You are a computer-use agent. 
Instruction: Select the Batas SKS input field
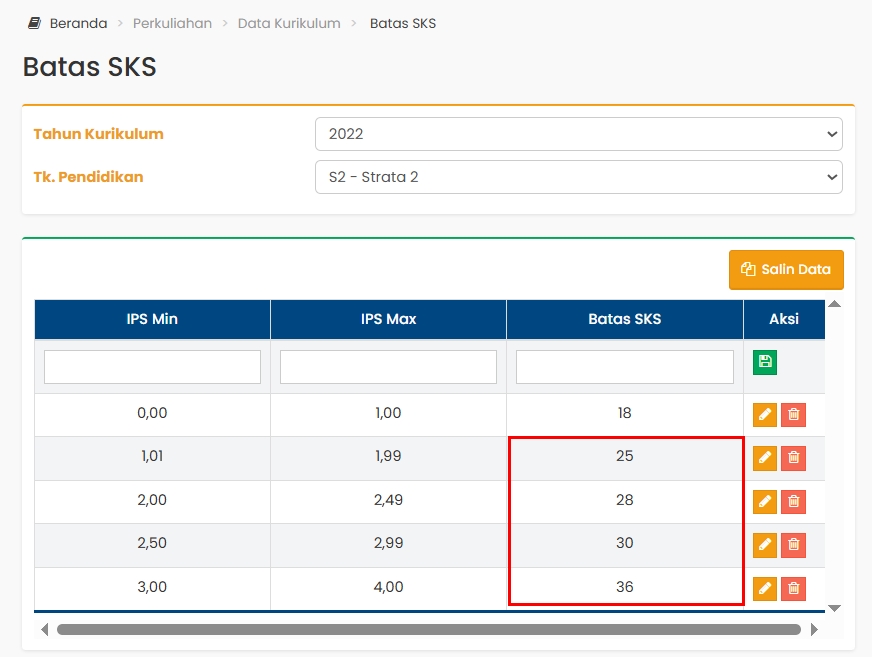(624, 367)
